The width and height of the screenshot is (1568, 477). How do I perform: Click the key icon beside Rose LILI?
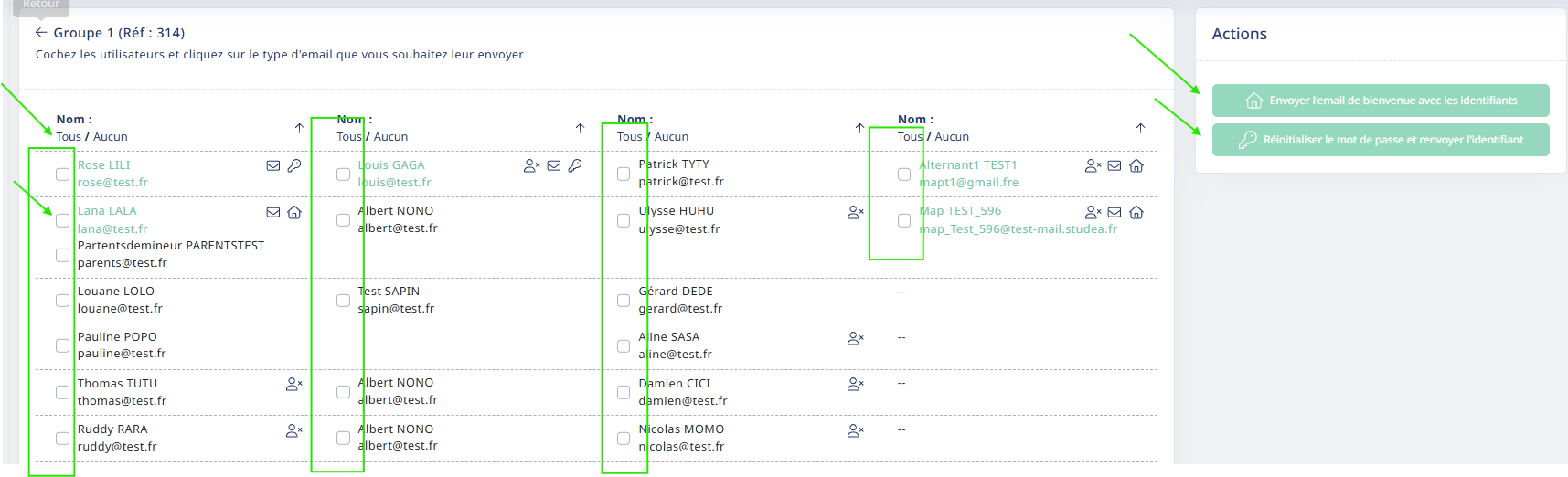click(294, 165)
